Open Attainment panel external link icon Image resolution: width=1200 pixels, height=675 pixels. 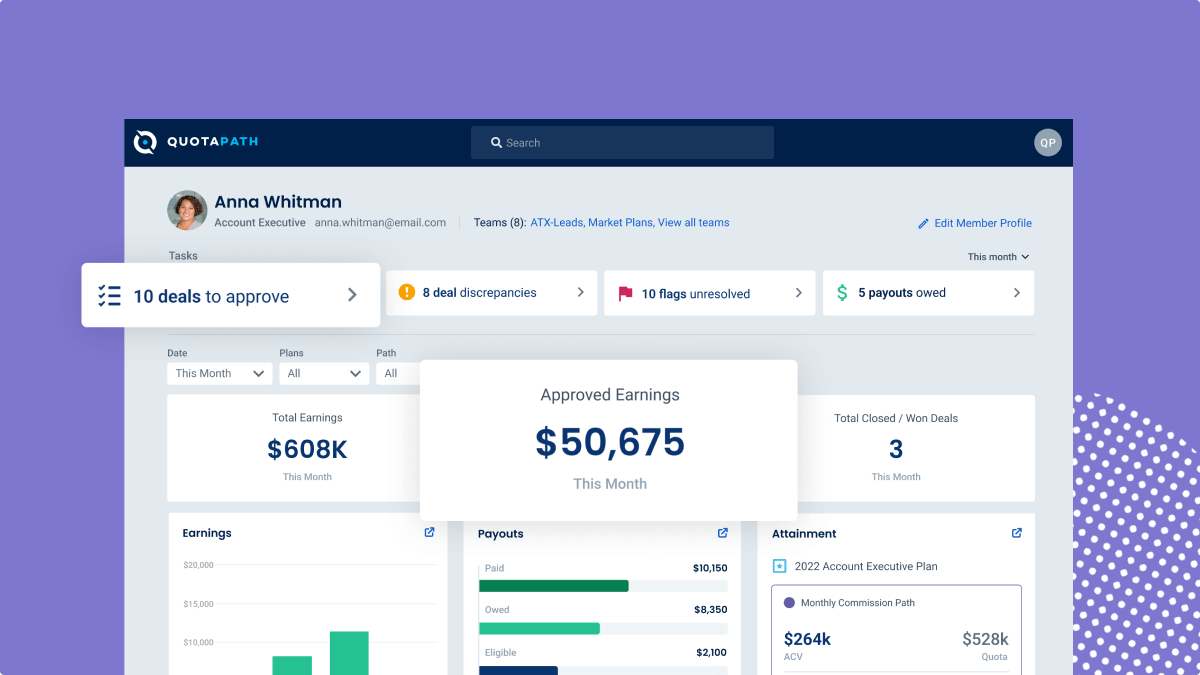click(x=1017, y=533)
